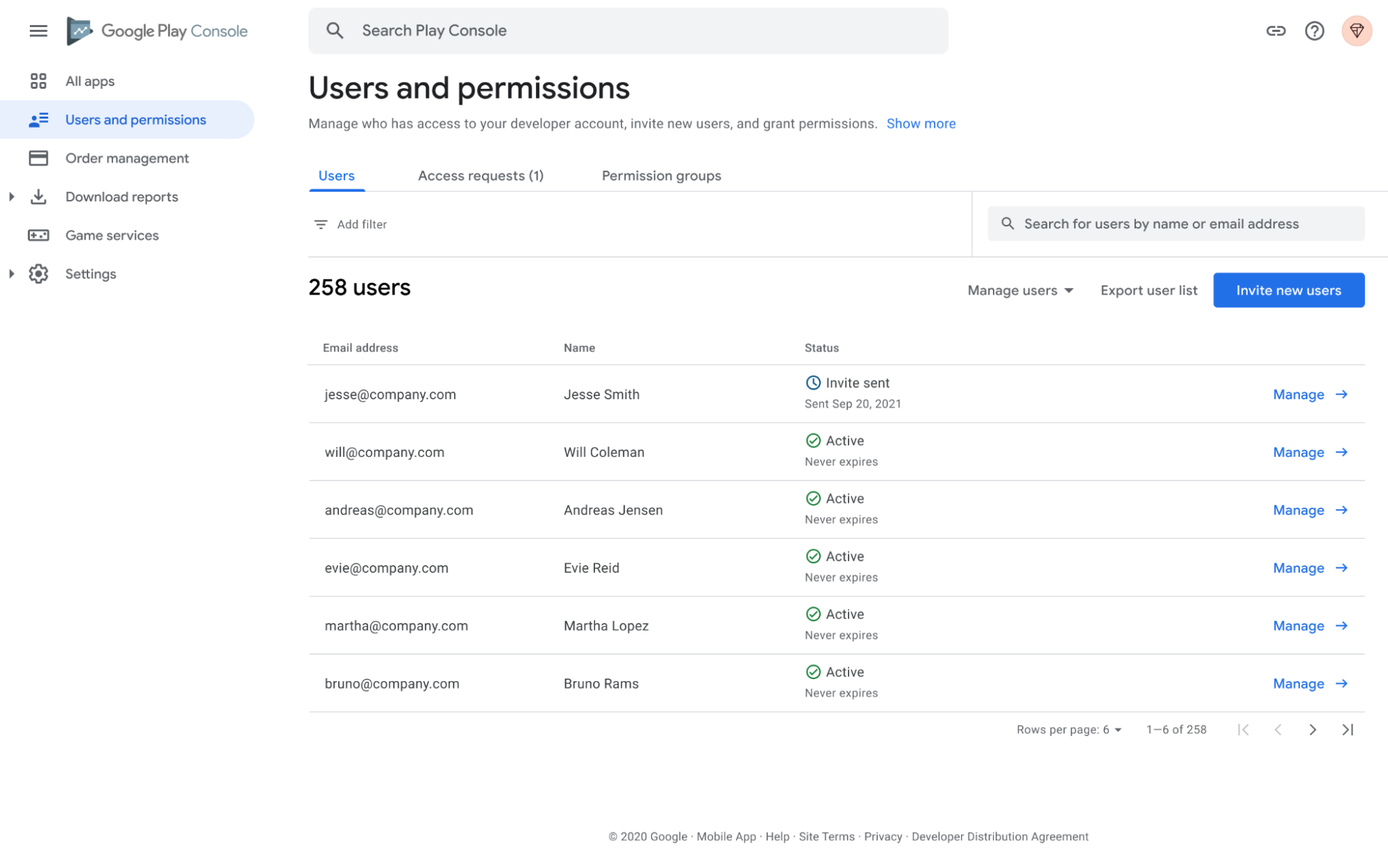Click Export user list button
Viewport: 1388px width, 868px height.
pyautogui.click(x=1149, y=290)
